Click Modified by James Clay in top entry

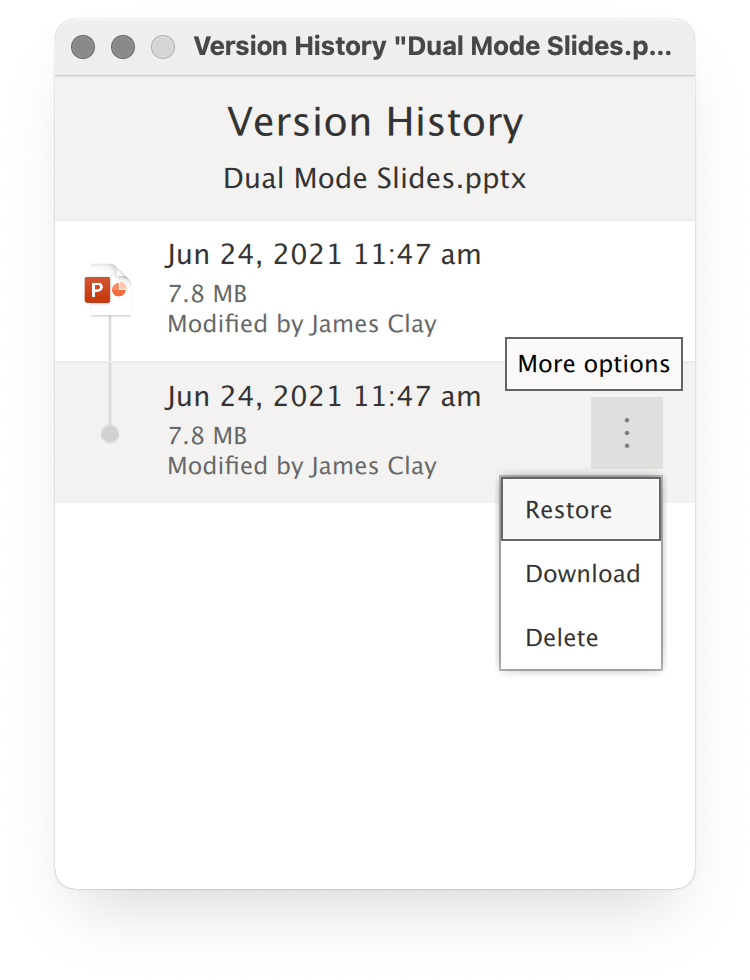coord(302,324)
